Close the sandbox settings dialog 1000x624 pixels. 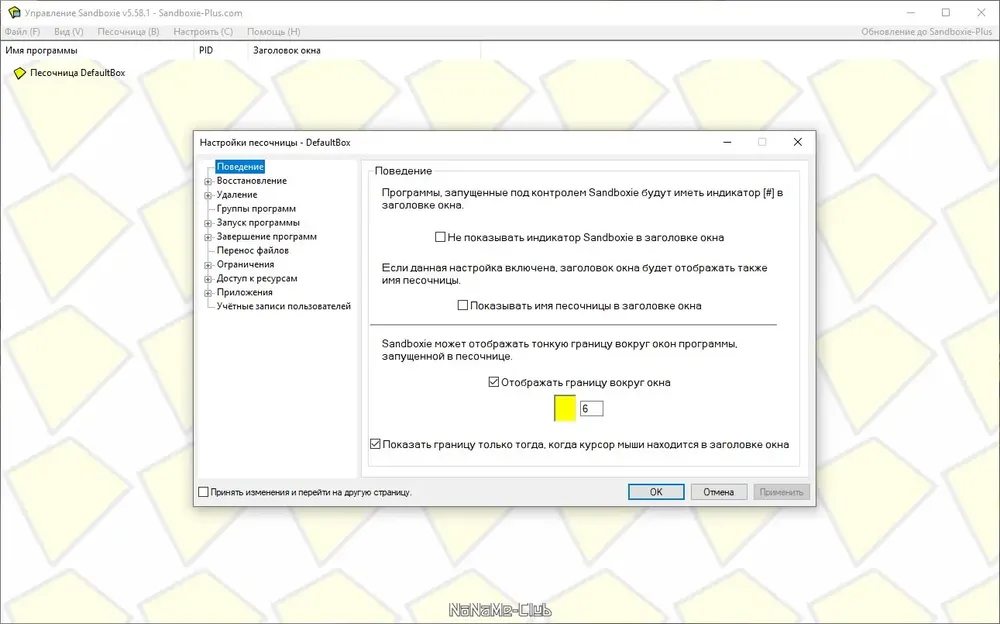tap(797, 142)
